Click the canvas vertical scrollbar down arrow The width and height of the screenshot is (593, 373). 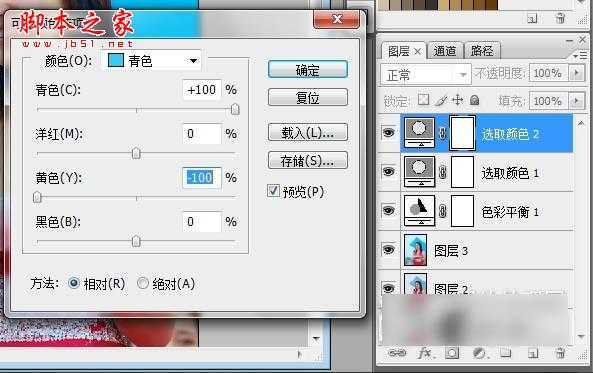pos(316,339)
